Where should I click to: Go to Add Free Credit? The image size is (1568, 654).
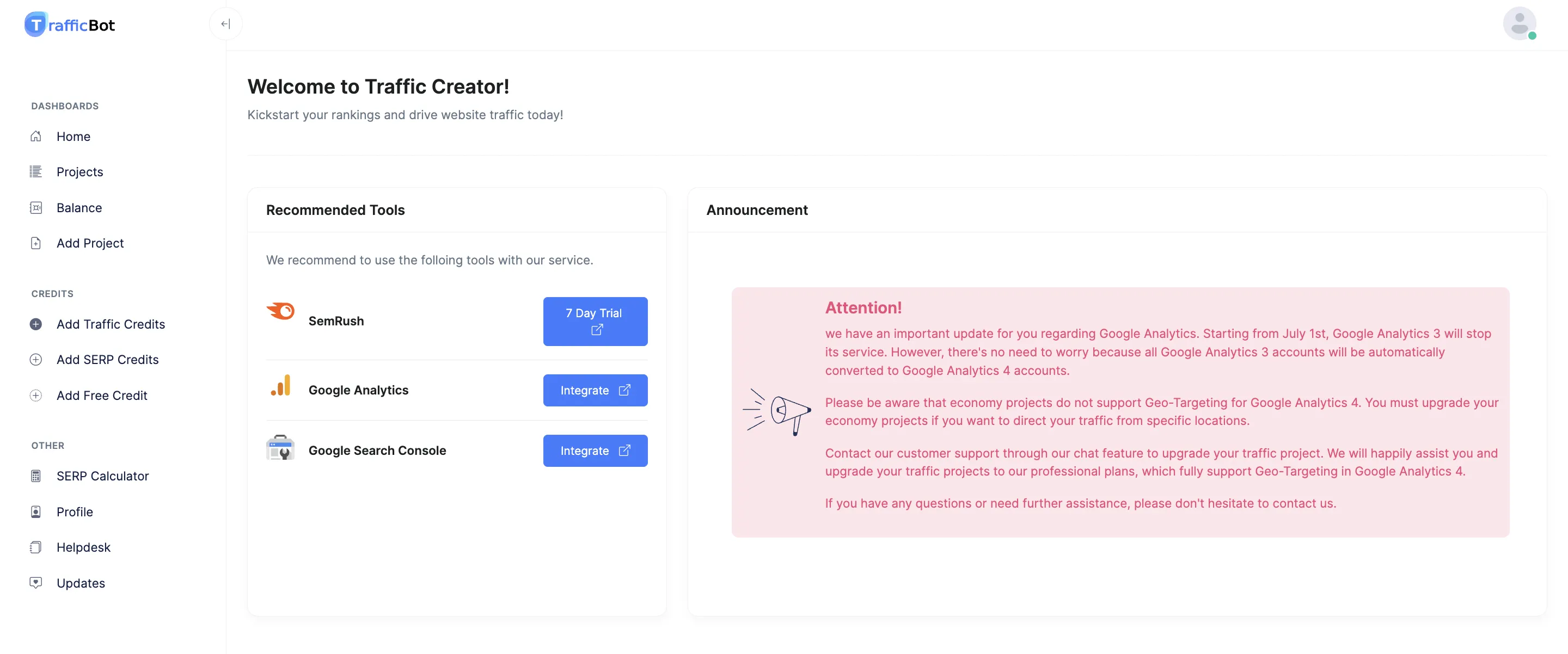coord(102,396)
